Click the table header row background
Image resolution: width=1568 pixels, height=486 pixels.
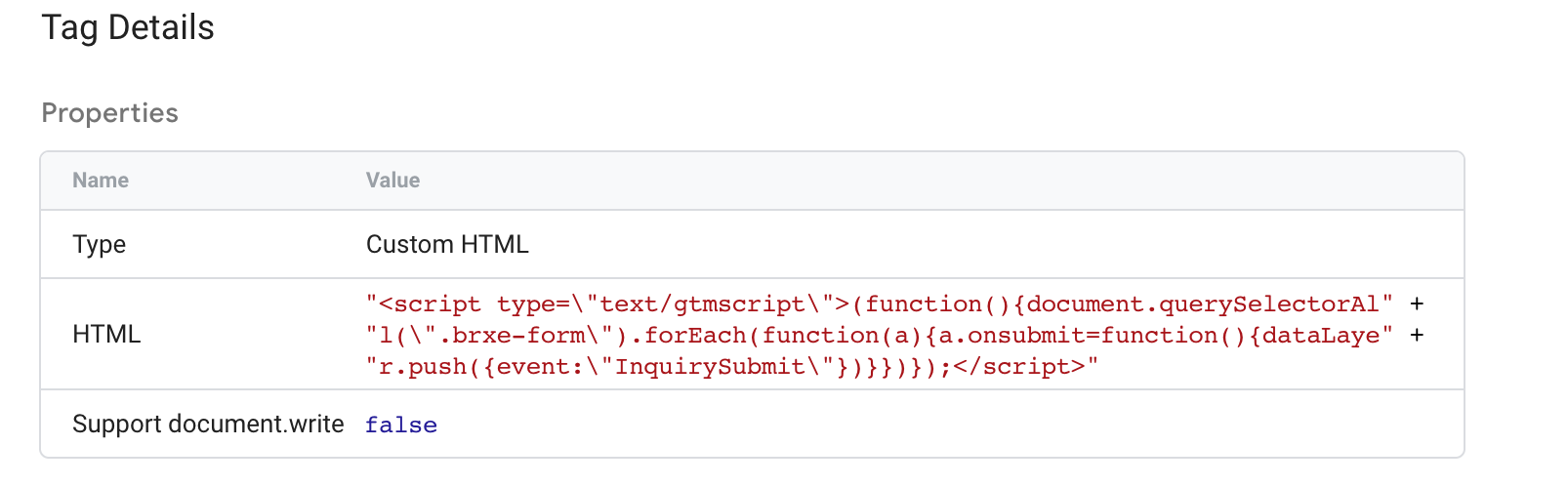752,181
